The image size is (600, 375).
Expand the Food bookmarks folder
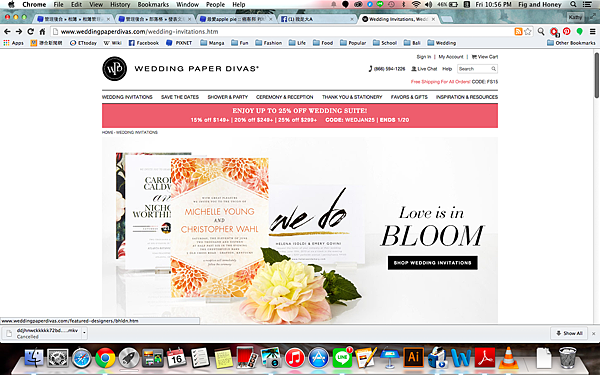click(323, 43)
